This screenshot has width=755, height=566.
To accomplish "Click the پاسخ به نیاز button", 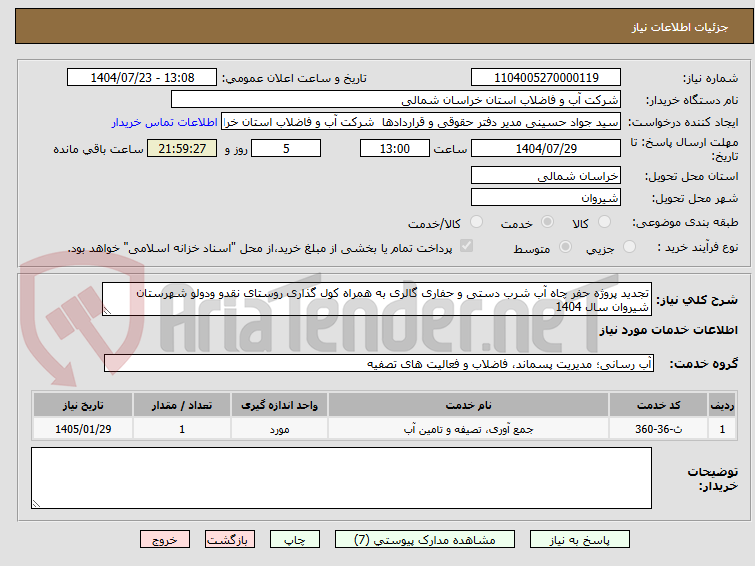I will point(579,540).
